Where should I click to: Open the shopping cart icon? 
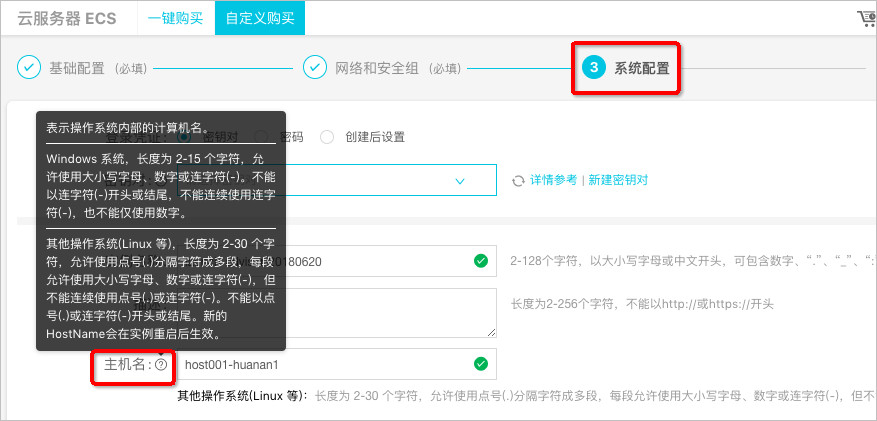pyautogui.click(x=868, y=18)
